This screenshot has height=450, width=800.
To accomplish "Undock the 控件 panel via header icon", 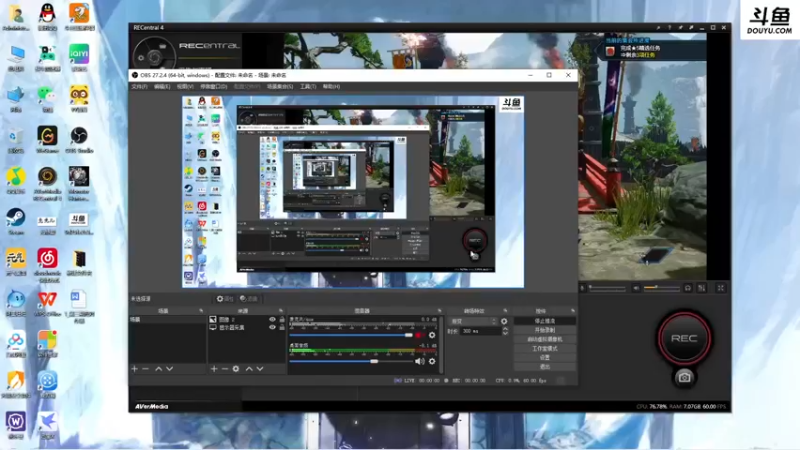I will pyautogui.click(x=572, y=311).
